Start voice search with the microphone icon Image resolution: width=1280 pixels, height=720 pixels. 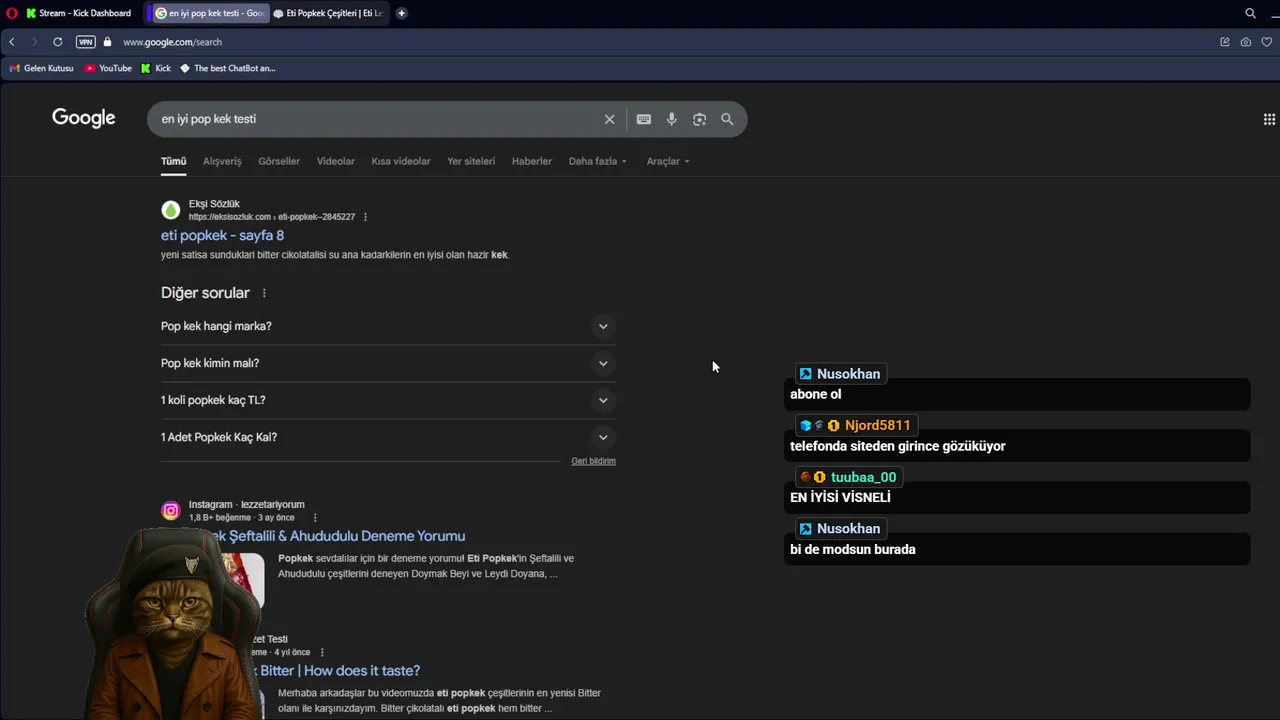tap(672, 119)
